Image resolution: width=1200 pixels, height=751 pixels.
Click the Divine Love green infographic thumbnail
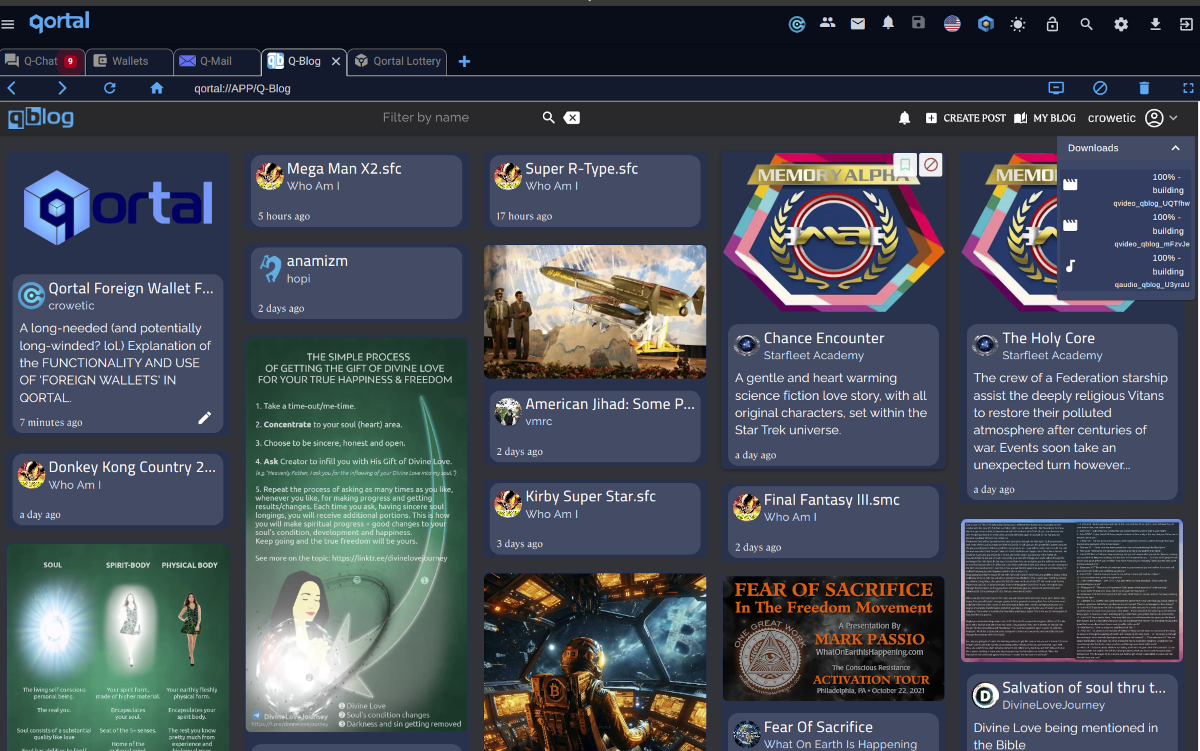click(357, 535)
